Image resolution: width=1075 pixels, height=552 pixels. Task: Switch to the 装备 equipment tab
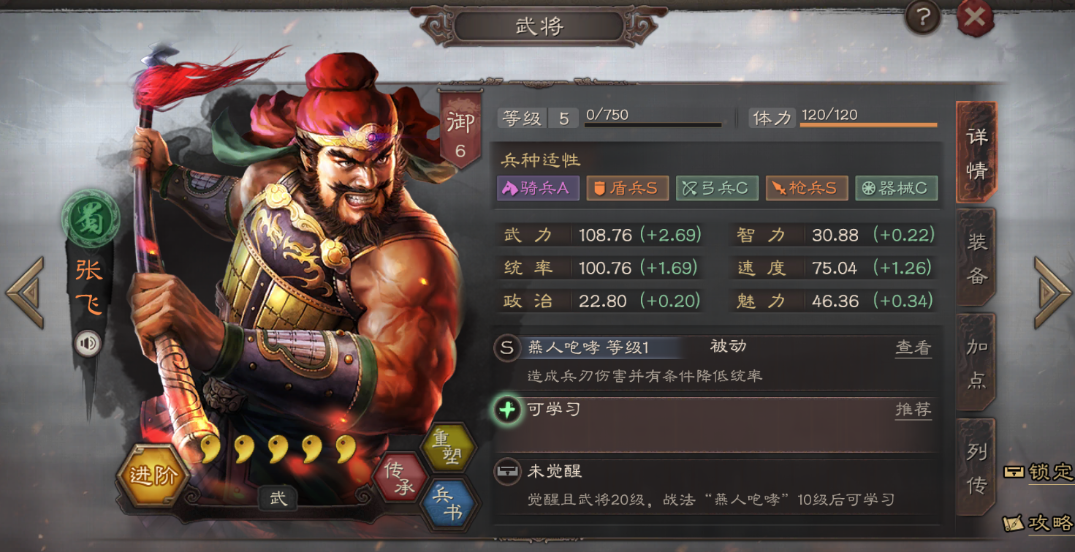click(976, 257)
